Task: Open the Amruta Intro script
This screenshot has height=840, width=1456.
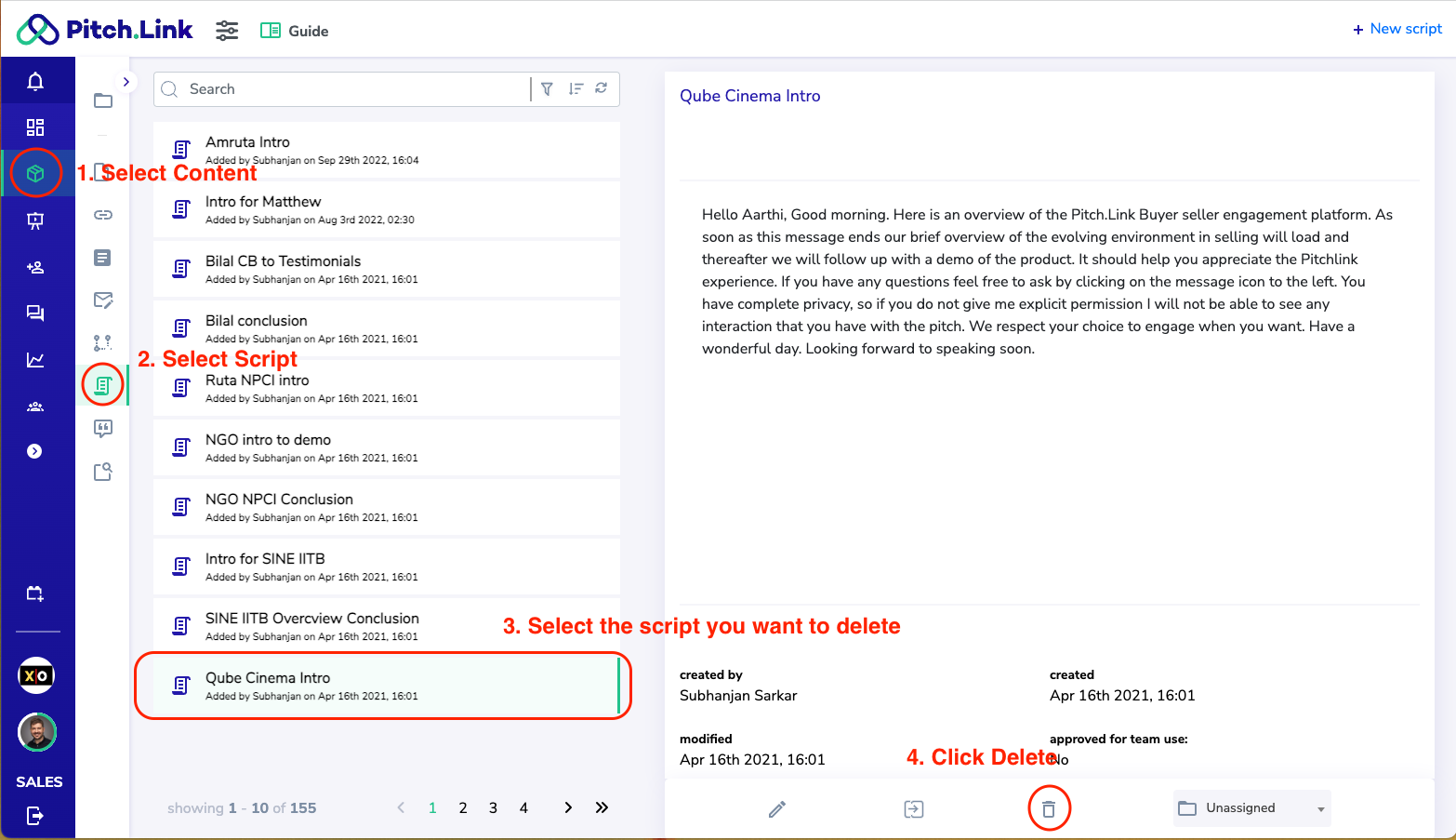Action: 387,150
